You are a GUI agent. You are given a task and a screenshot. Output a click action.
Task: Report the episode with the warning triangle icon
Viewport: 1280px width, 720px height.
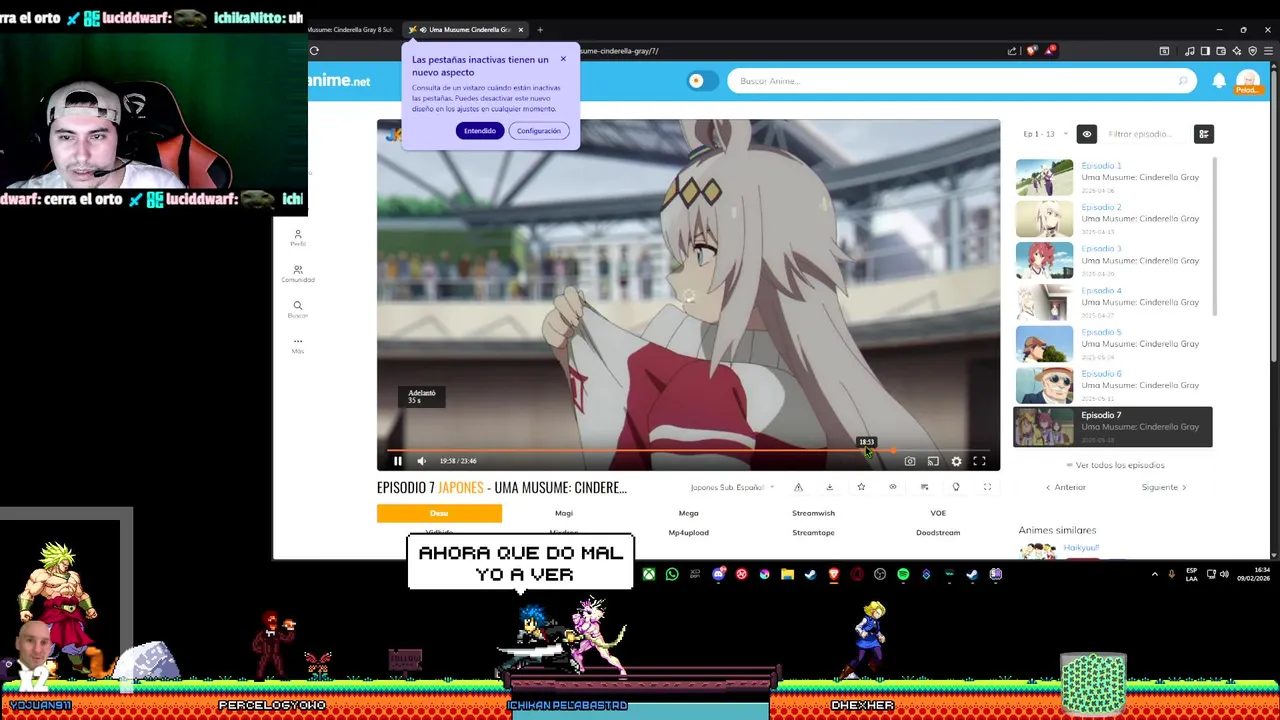[x=798, y=487]
